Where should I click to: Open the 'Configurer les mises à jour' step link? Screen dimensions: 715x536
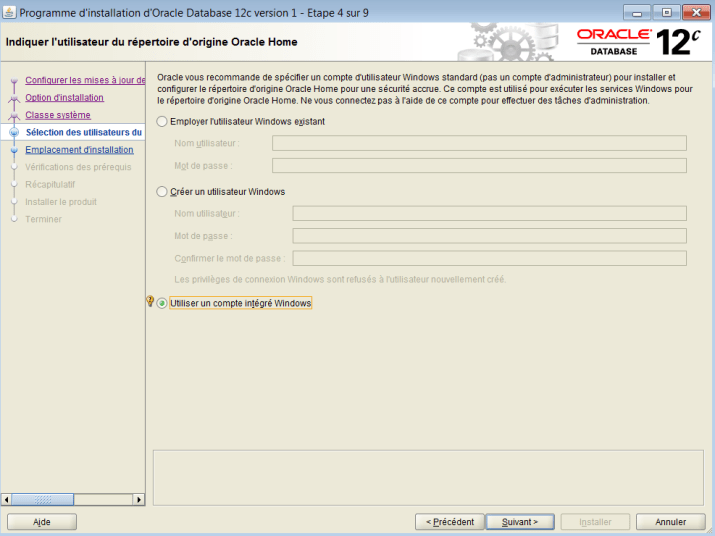coord(85,80)
